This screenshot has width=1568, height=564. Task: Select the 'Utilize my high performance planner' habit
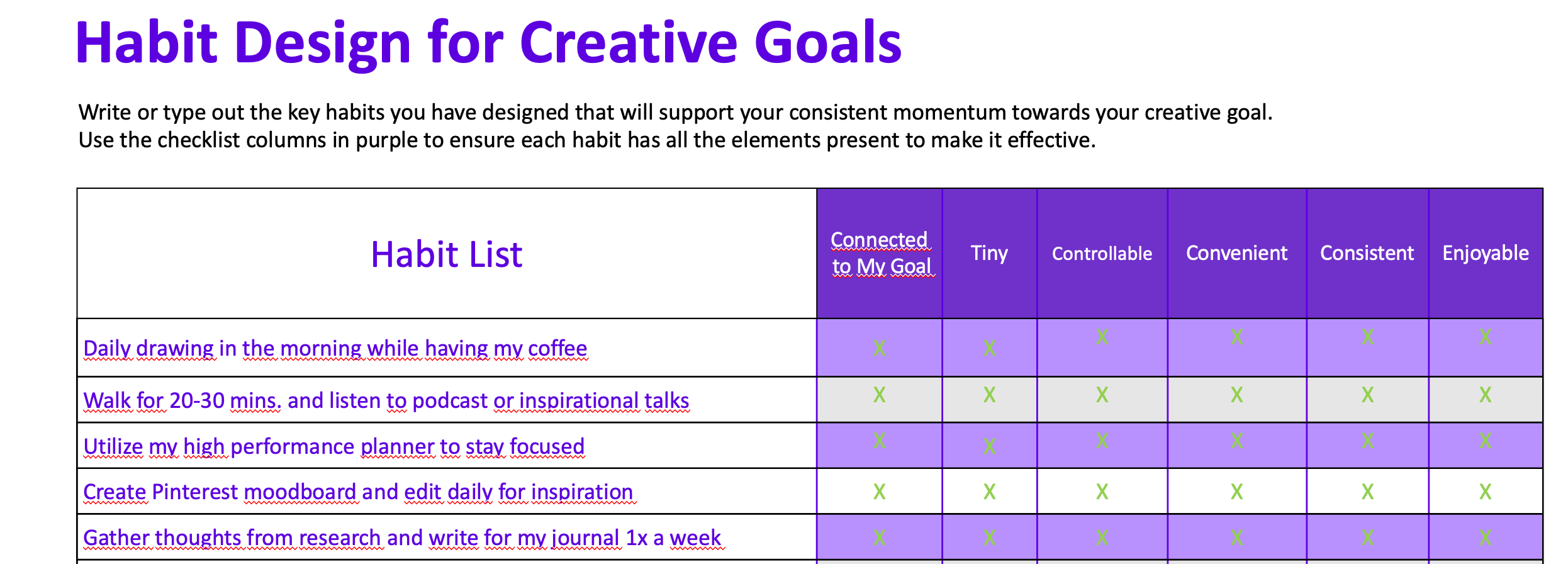click(x=333, y=446)
